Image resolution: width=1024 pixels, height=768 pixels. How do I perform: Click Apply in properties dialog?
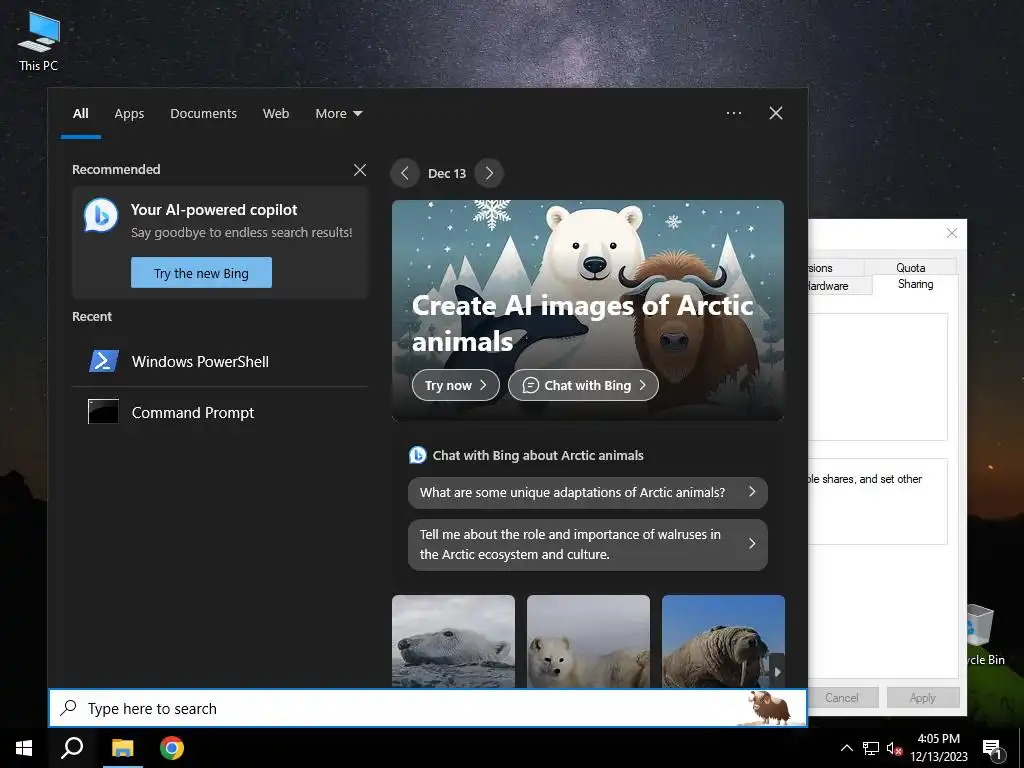[923, 697]
